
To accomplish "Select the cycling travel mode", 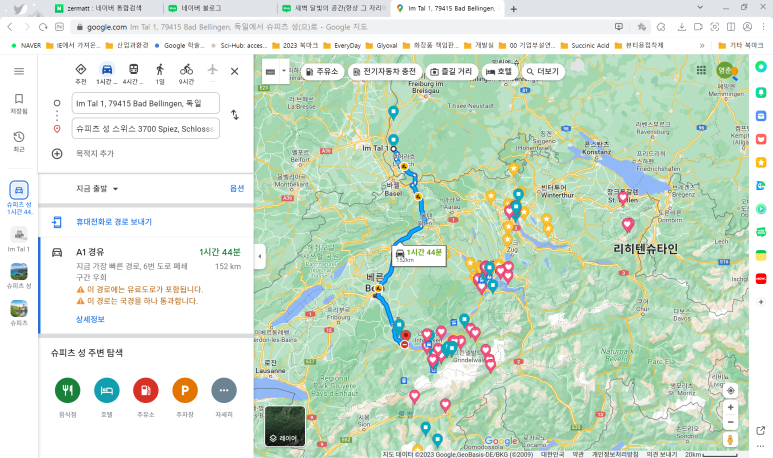I will click(186, 73).
